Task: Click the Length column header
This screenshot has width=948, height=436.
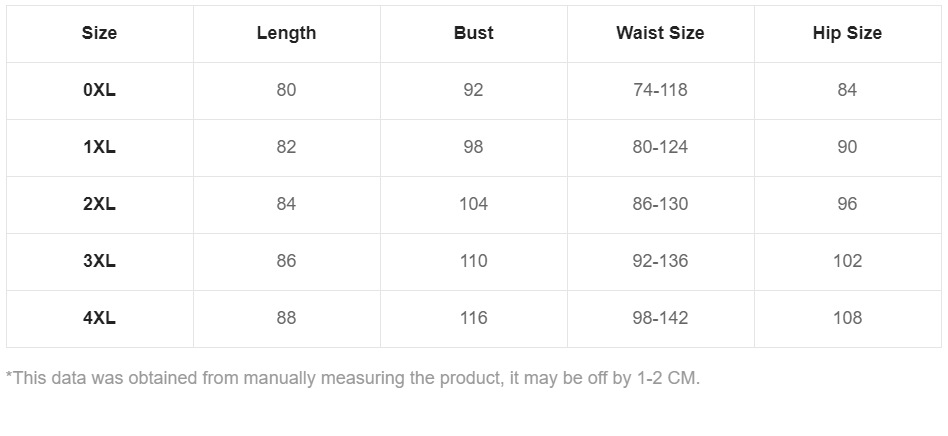Action: click(x=286, y=33)
